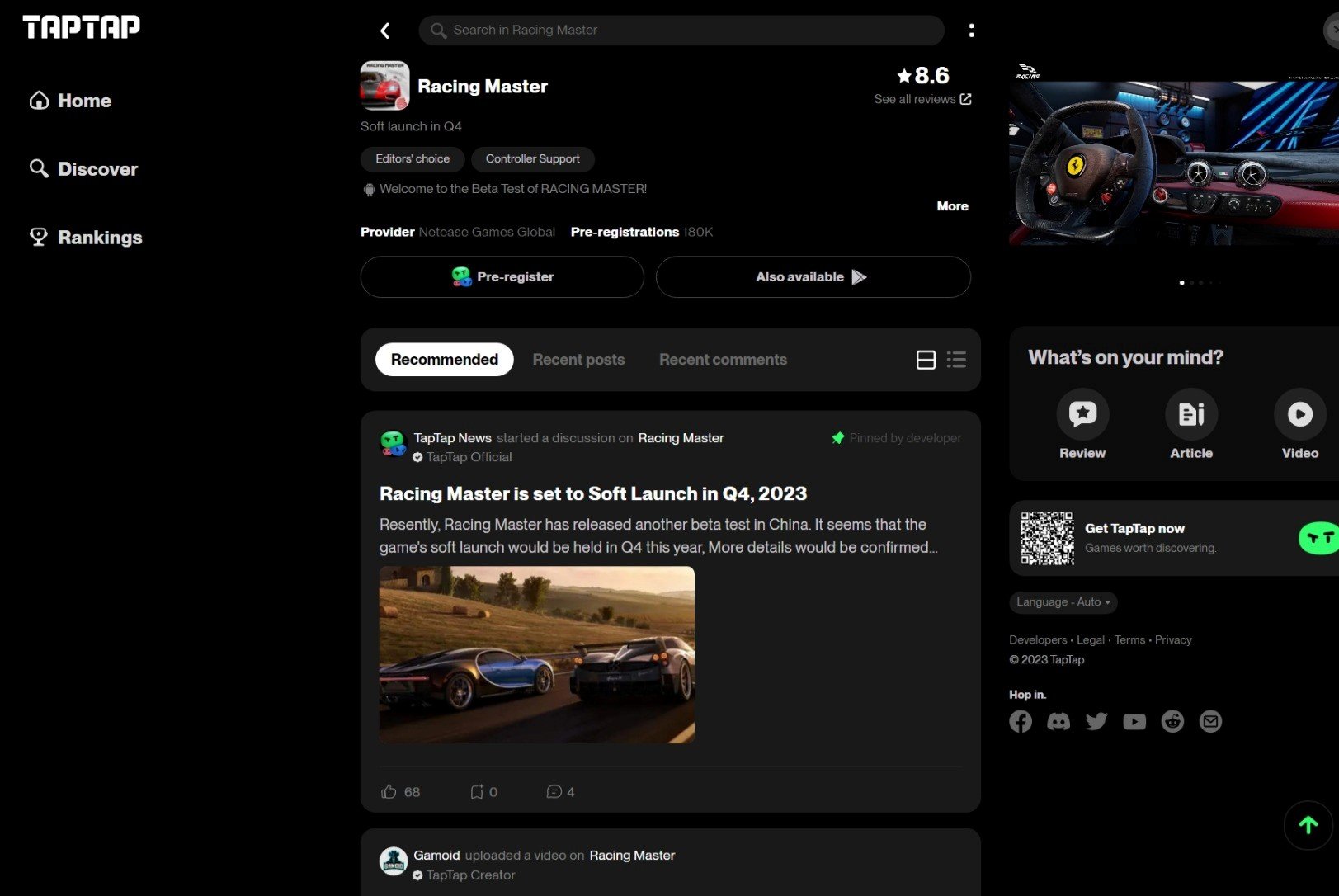Open Gamoid avatar

tap(393, 861)
